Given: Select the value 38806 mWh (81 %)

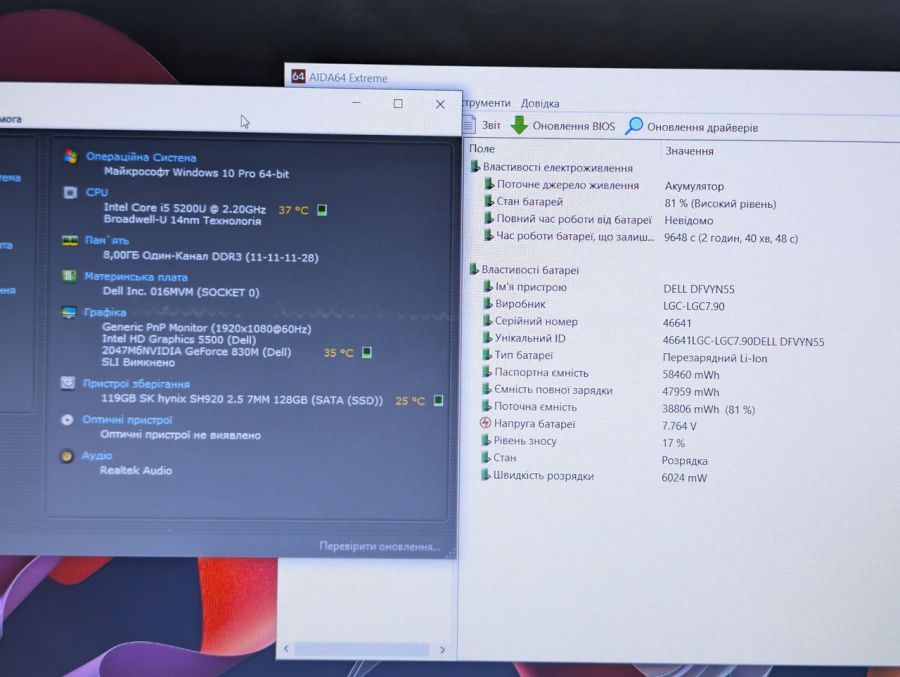Looking at the screenshot, I should pos(708,409).
